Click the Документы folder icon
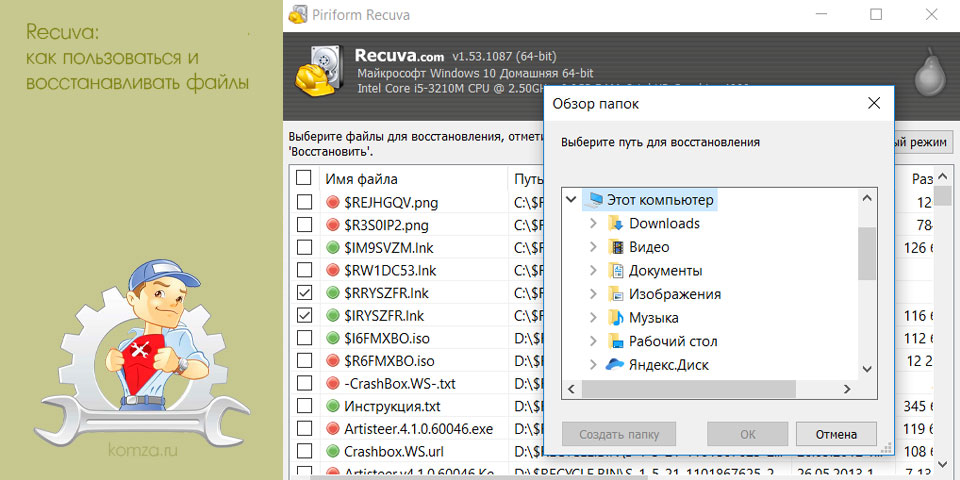This screenshot has width=960, height=480. (x=616, y=271)
